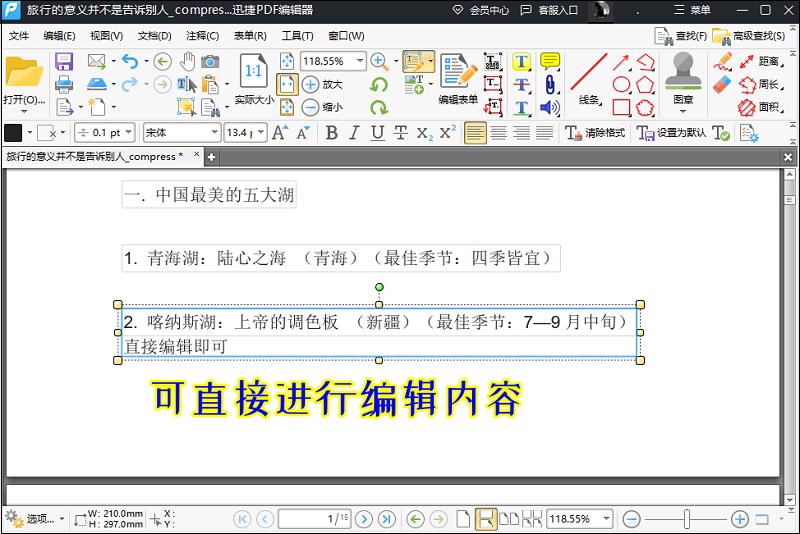Image resolution: width=800 pixels, height=534 pixels.
Task: Select the Oval shape tool
Action: 621,85
